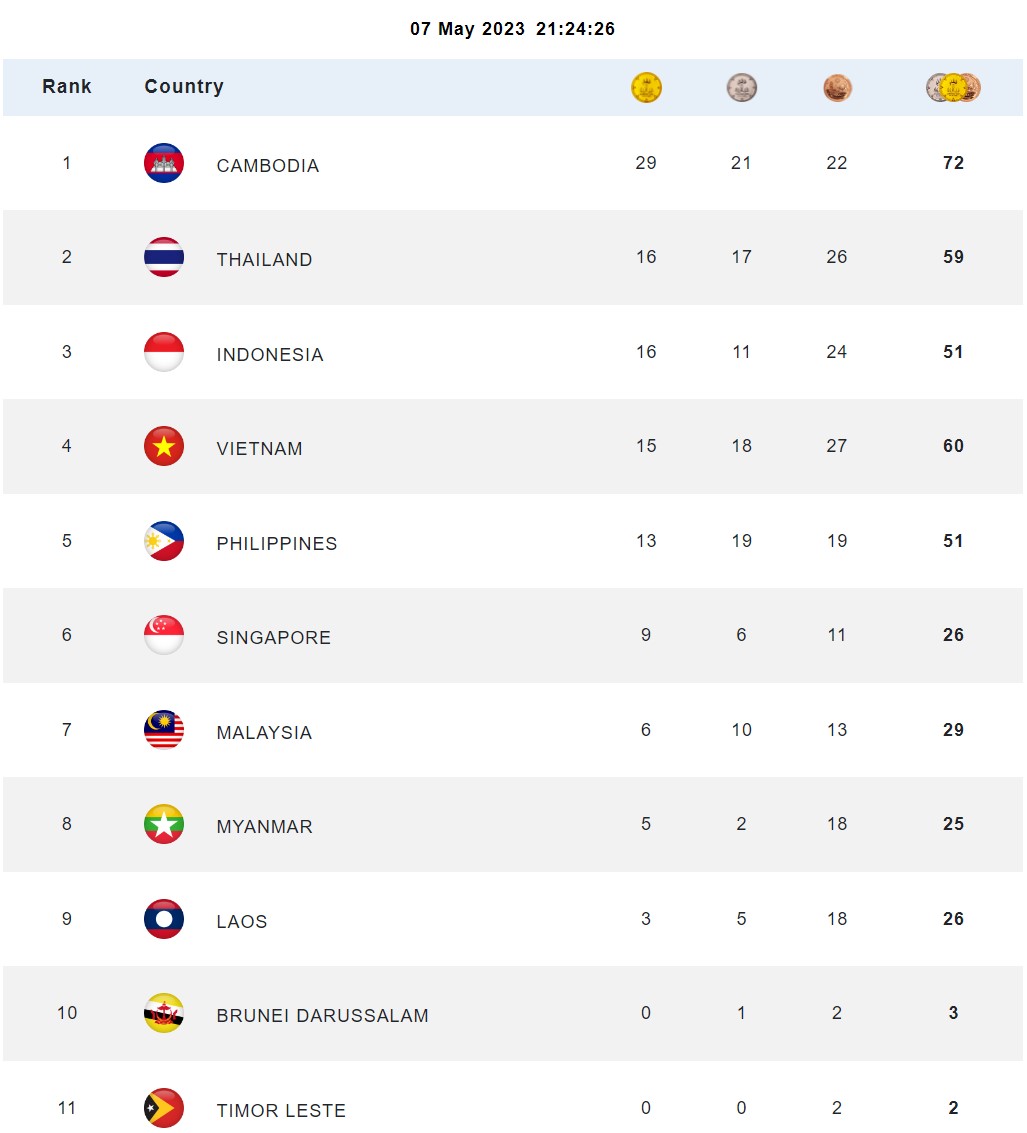Screen dimensions: 1027x1133
Task: Click Vietnam's total medal count 60
Action: 953,446
